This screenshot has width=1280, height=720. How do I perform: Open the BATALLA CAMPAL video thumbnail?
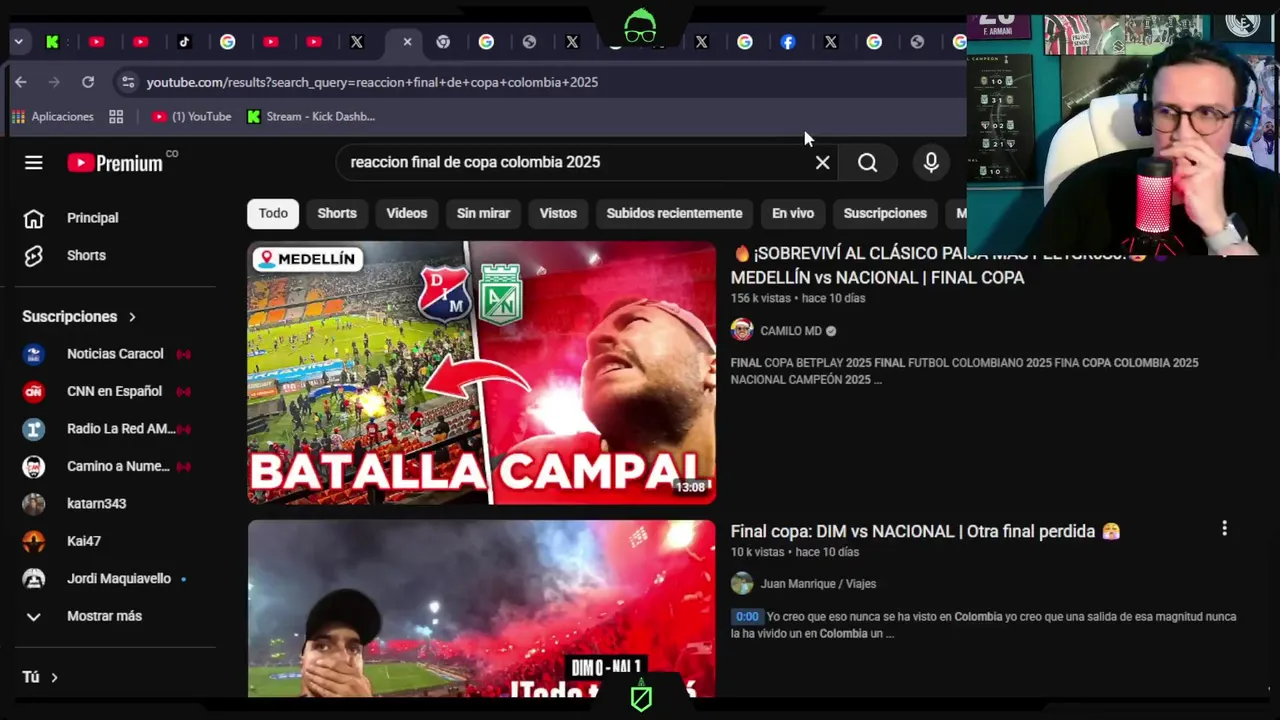482,372
